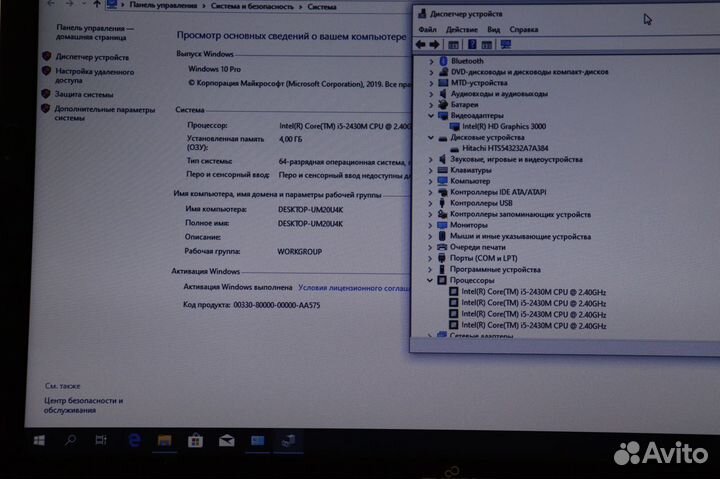Select Мыши и иные указывающие устройства
The image size is (720, 479).
tap(520, 237)
